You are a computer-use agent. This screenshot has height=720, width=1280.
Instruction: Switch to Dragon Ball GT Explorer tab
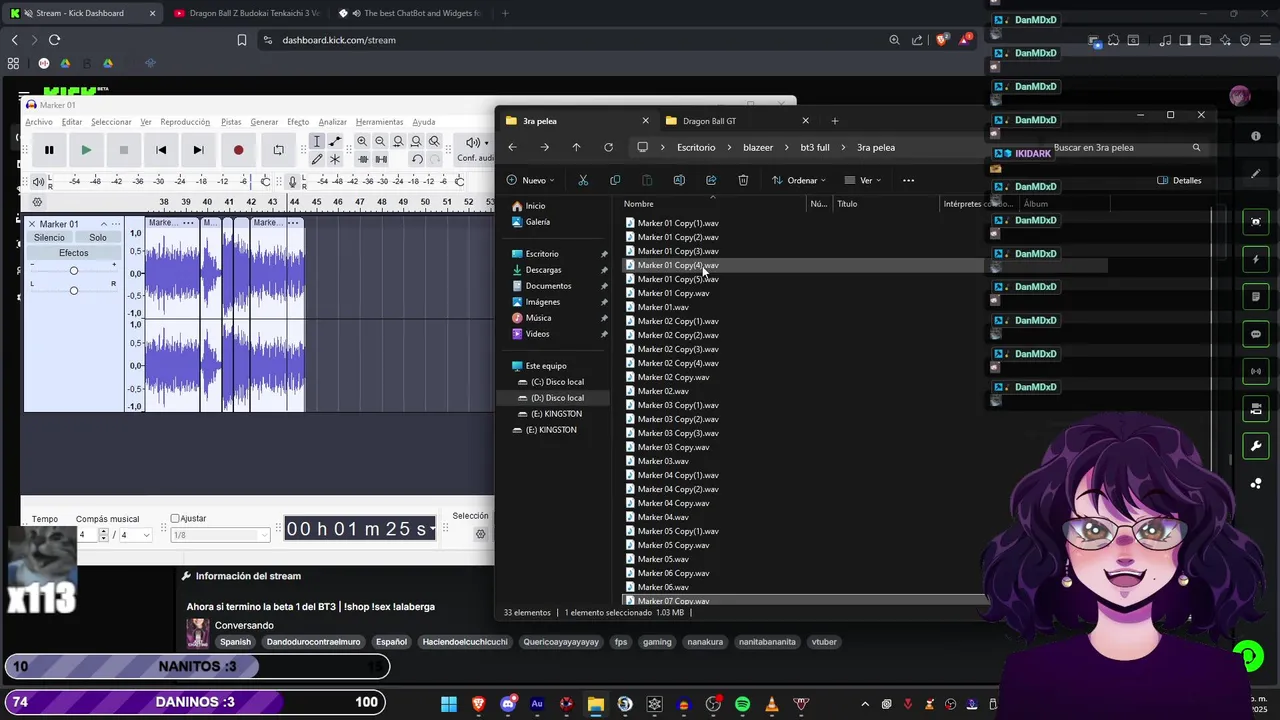(x=738, y=121)
